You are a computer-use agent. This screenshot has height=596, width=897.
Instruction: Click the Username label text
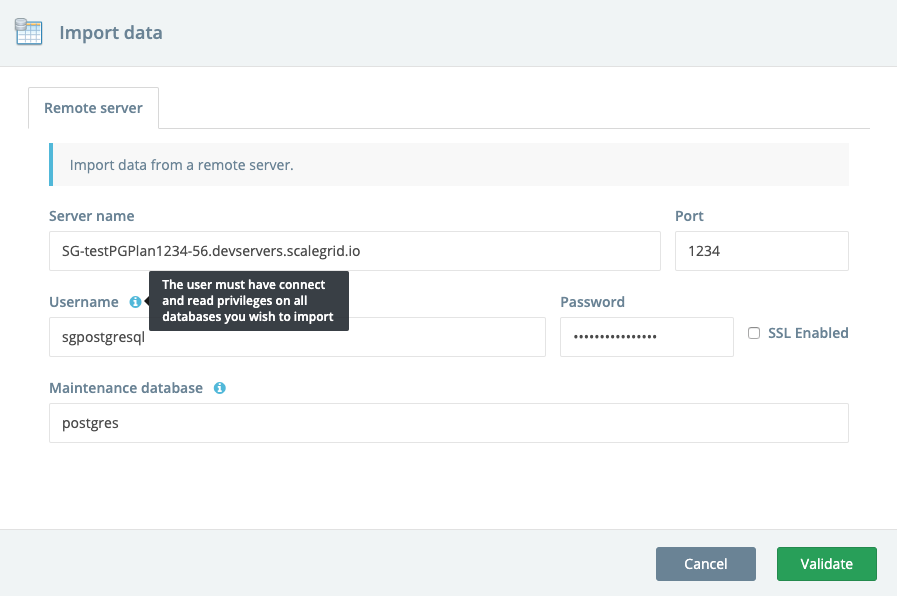[83, 302]
